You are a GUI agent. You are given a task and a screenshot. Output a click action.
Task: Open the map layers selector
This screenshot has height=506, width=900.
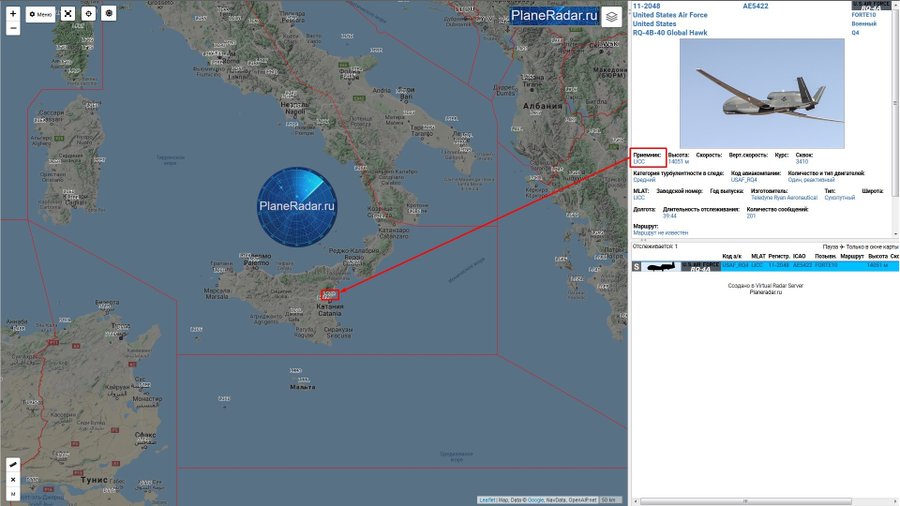pos(612,17)
